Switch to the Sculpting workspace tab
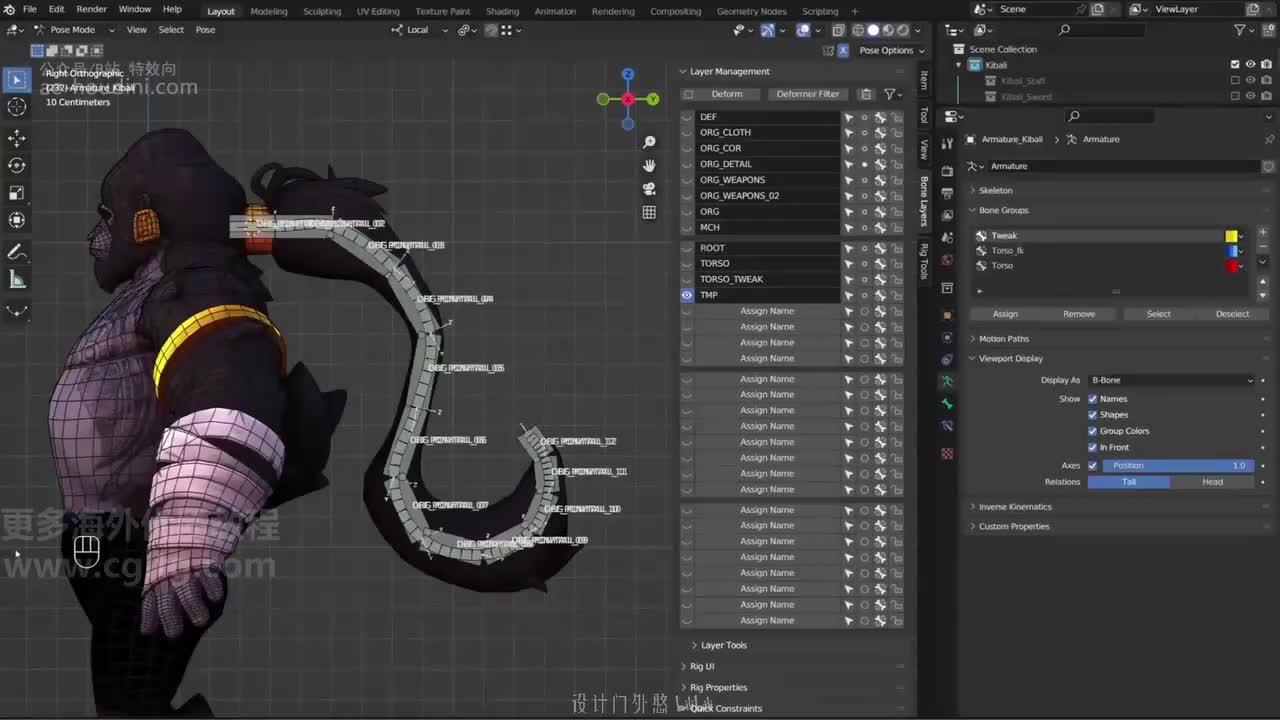Screen dimensions: 1280x720 coord(322,11)
